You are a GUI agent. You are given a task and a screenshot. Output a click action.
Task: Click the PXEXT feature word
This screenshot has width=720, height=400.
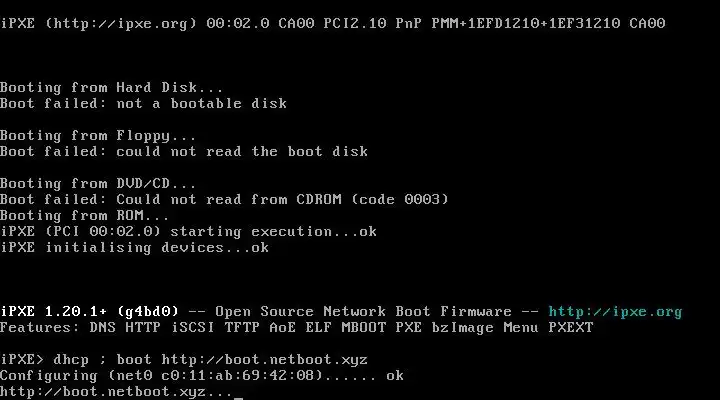[571, 327]
